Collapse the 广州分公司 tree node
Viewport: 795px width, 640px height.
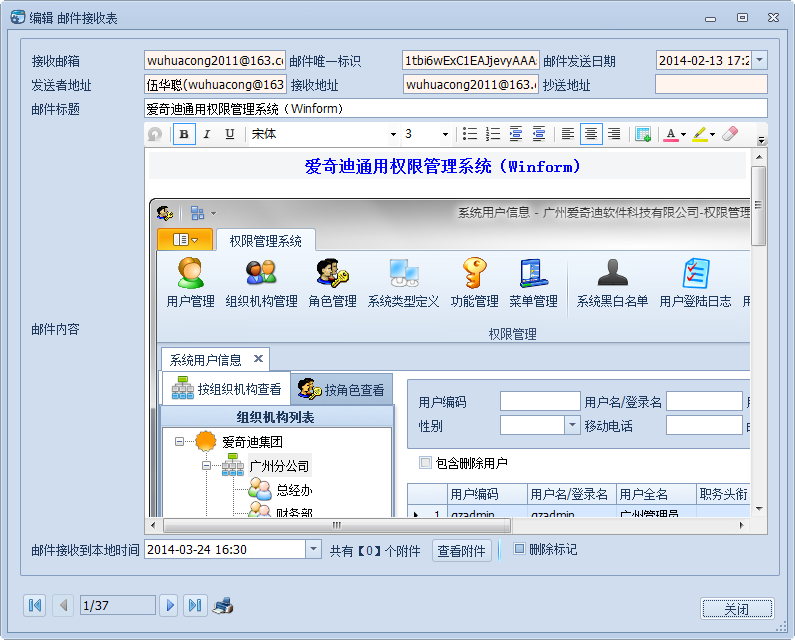tap(206, 466)
